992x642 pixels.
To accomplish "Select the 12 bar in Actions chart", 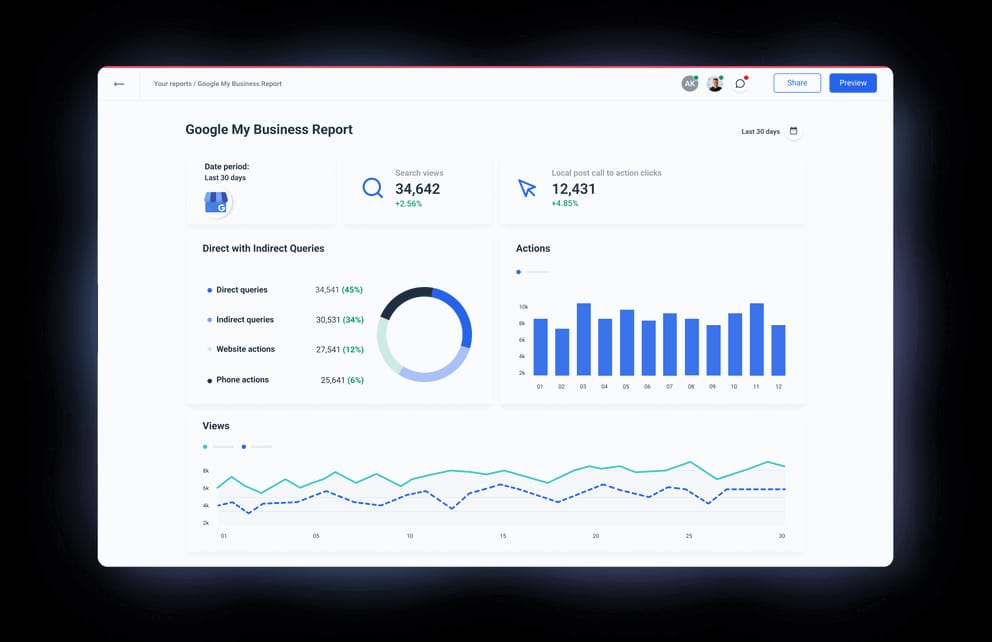I will [x=778, y=350].
